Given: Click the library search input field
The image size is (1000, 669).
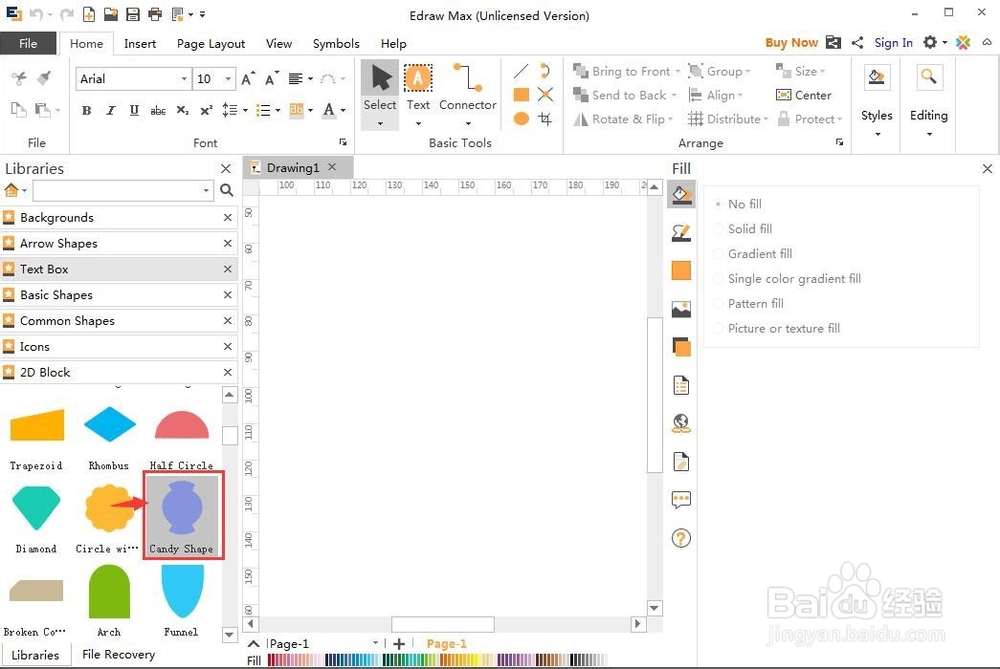Looking at the screenshot, I should [x=117, y=190].
